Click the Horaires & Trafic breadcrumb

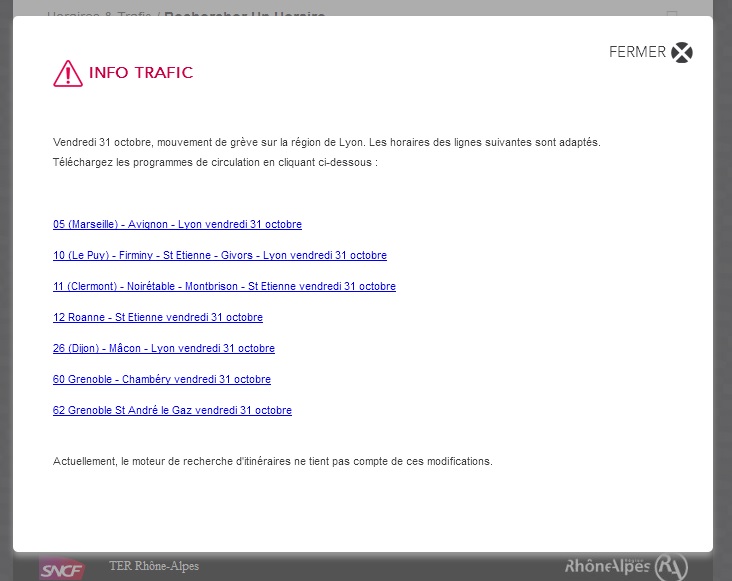[100, 12]
